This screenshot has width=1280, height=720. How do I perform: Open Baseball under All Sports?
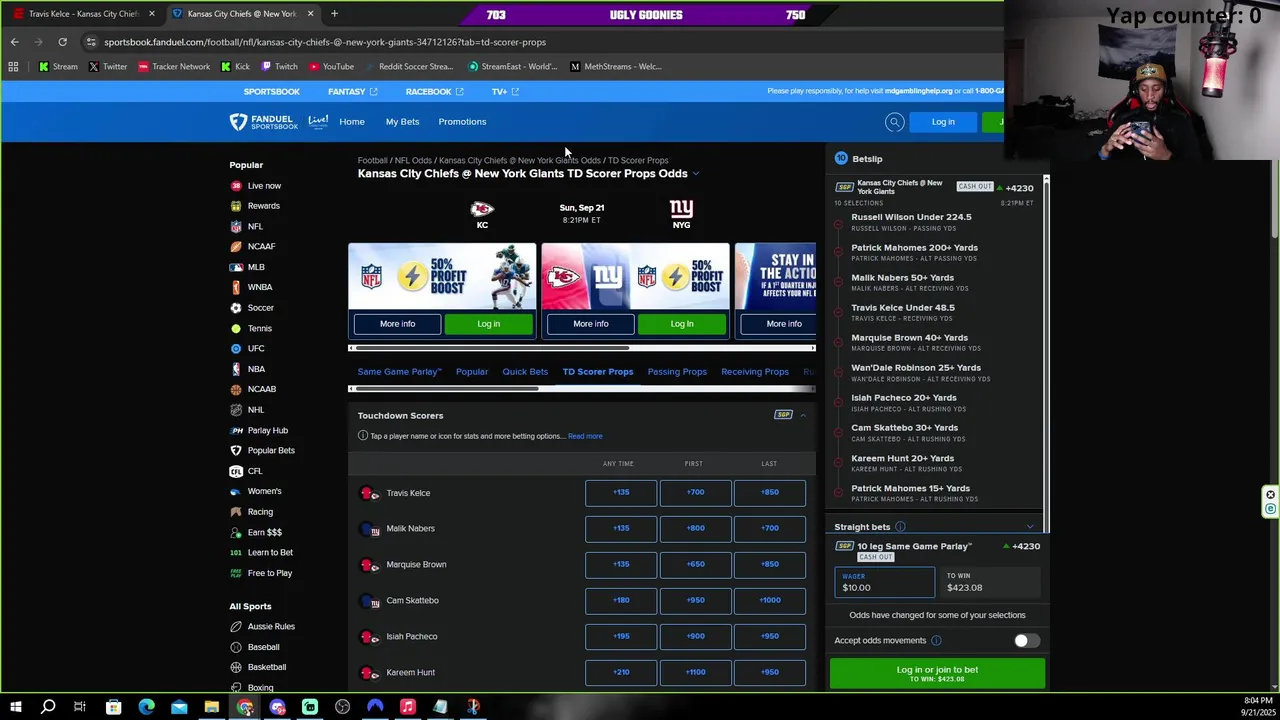[x=263, y=647]
